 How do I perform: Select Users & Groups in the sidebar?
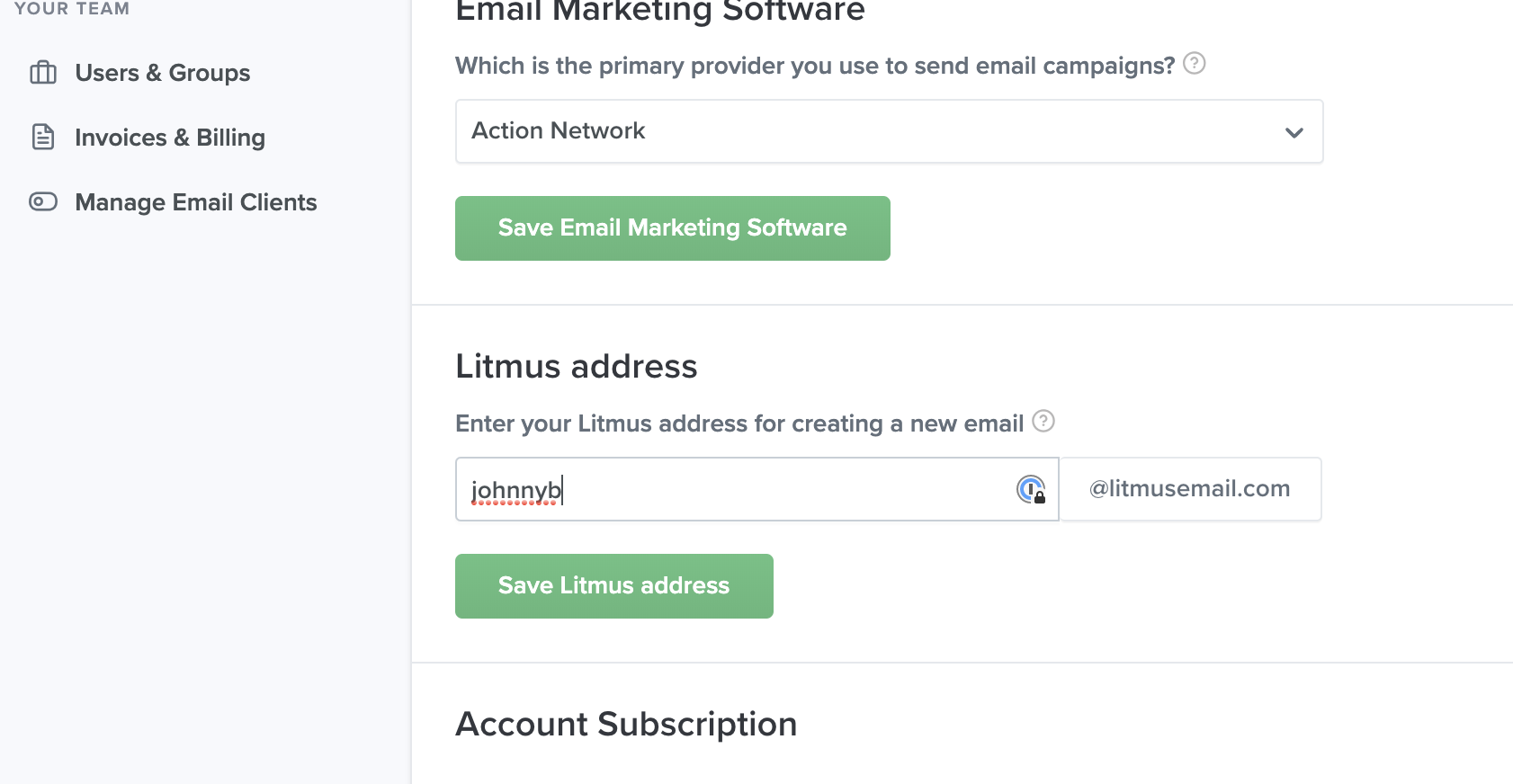click(162, 73)
